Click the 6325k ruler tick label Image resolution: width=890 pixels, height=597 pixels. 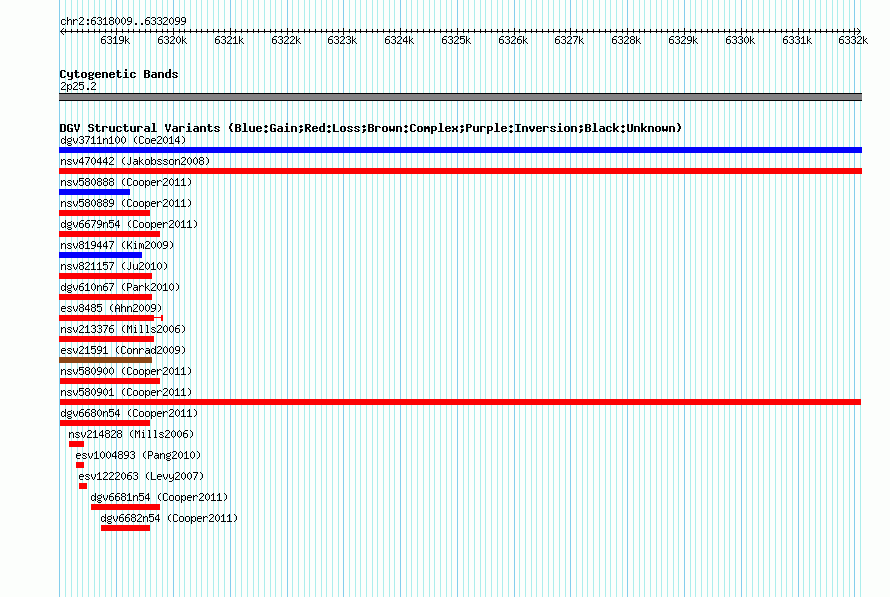point(456,40)
